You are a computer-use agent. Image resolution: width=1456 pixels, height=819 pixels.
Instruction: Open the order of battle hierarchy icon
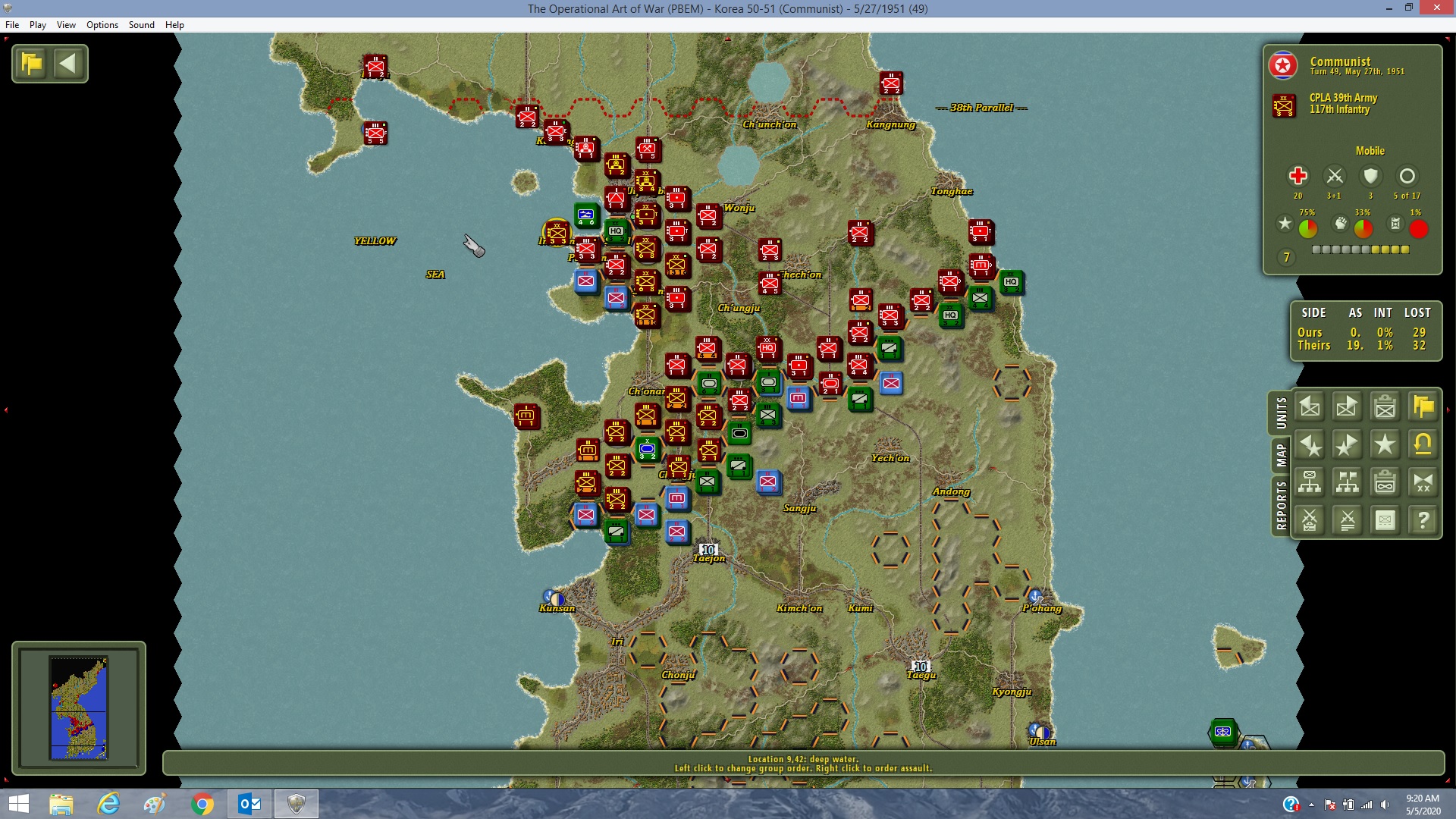1310,482
